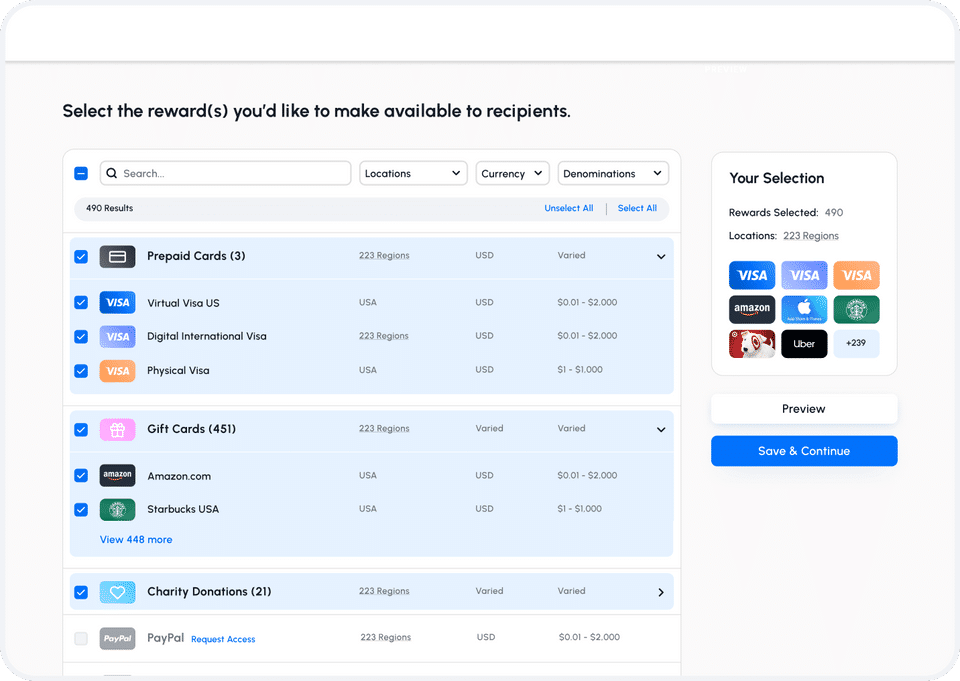The height and width of the screenshot is (681, 960).
Task: Collapse the Prepaid Cards category
Action: click(x=661, y=257)
